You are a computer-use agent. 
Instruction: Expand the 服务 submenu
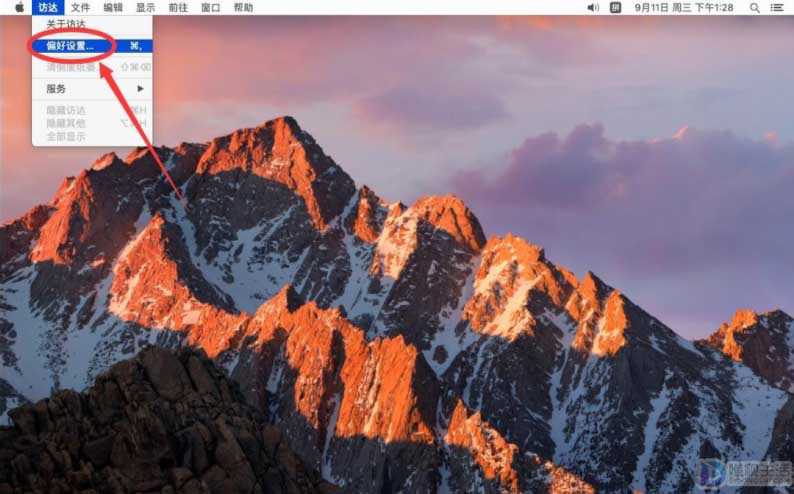click(92, 89)
